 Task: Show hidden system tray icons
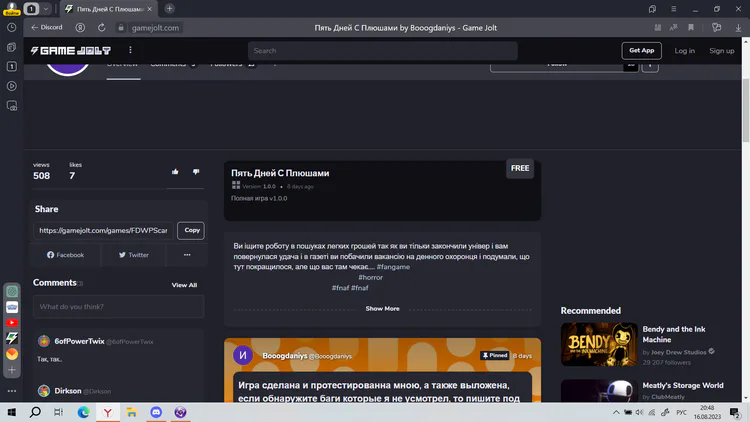tap(616, 412)
